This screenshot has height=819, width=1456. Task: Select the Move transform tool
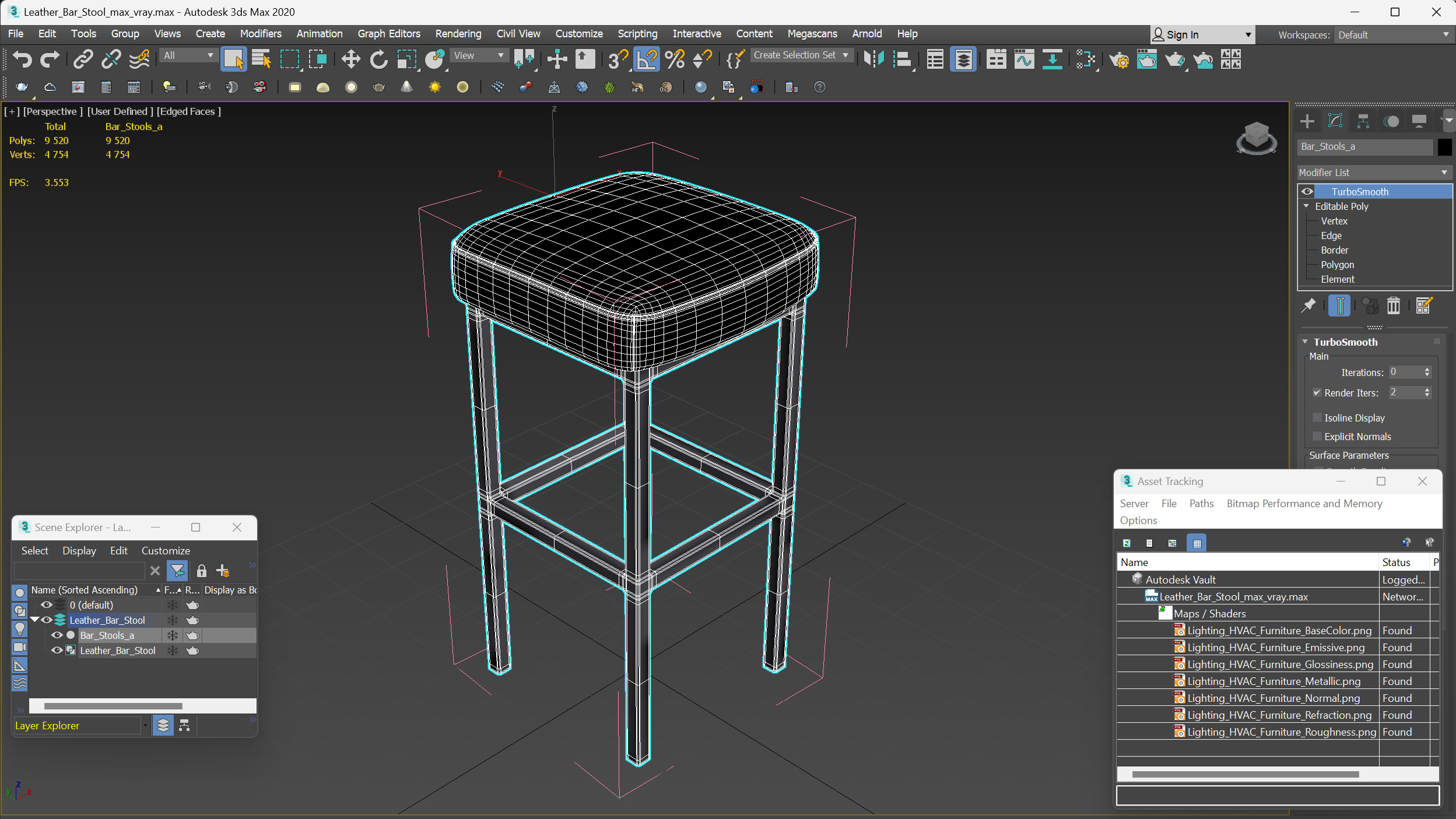350,59
